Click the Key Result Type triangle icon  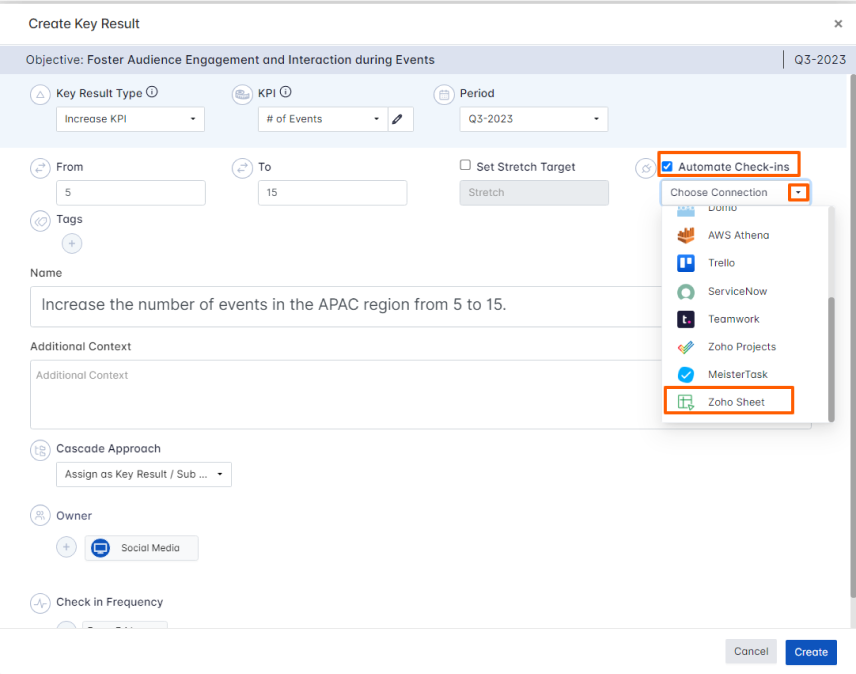pos(40,94)
